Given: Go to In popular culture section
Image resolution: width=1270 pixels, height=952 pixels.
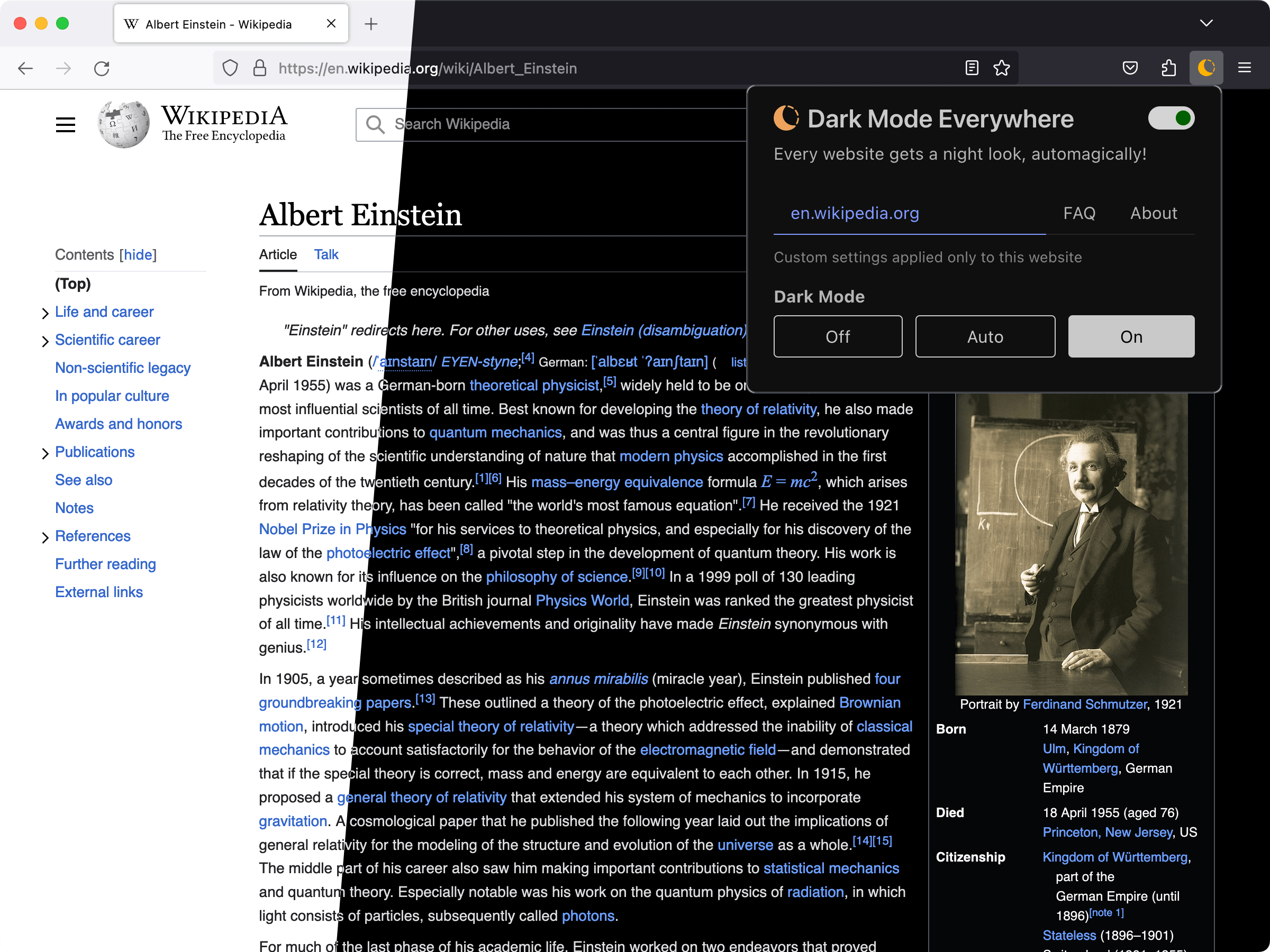Looking at the screenshot, I should click(x=112, y=396).
